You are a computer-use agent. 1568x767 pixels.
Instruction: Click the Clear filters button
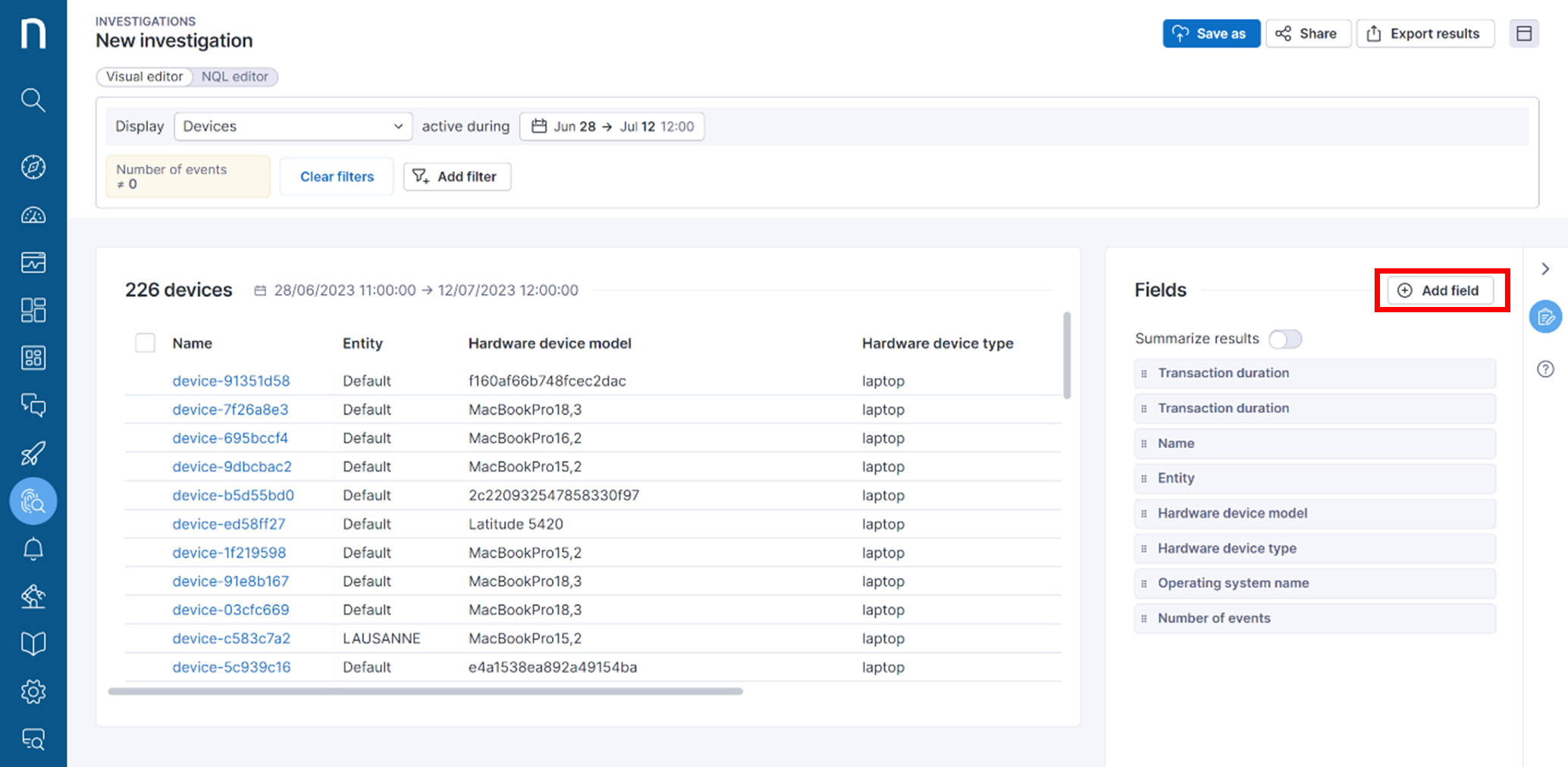tap(336, 176)
